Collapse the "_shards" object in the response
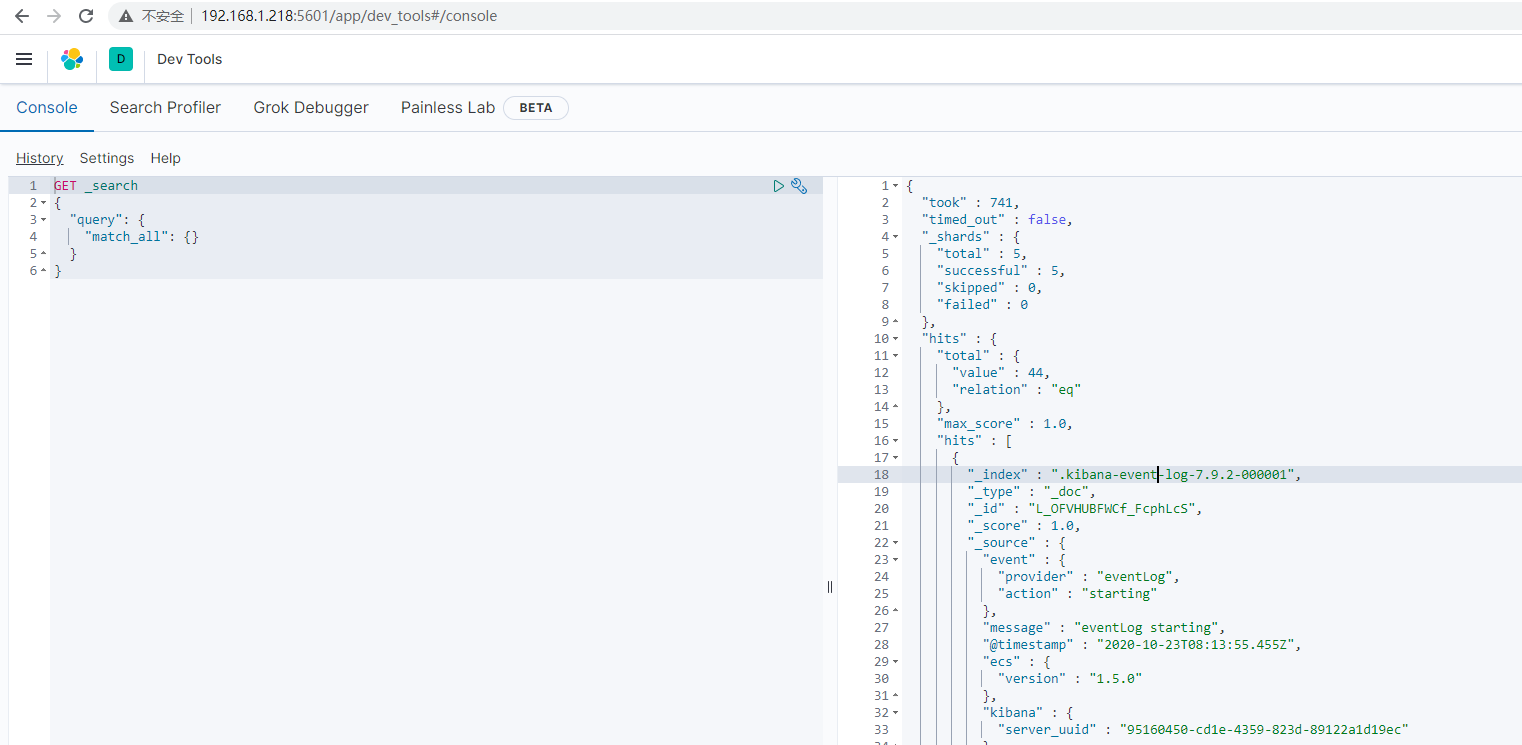The width and height of the screenshot is (1522, 745). tap(895, 237)
